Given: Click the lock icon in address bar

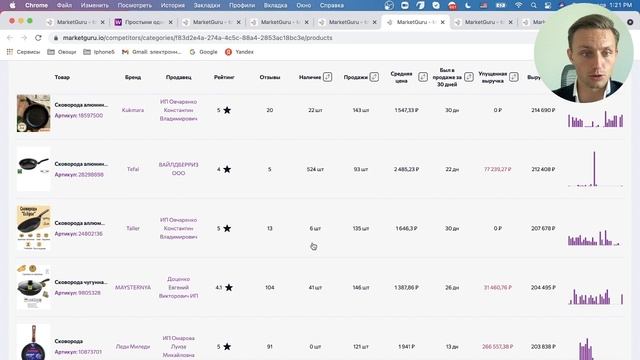Looking at the screenshot, I should tap(56, 38).
